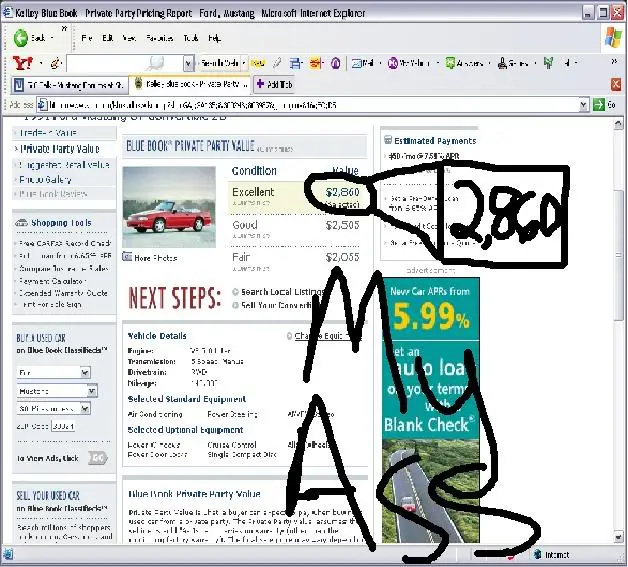628x567 pixels.
Task: Go to Trade-In Value page
Action: [48, 133]
